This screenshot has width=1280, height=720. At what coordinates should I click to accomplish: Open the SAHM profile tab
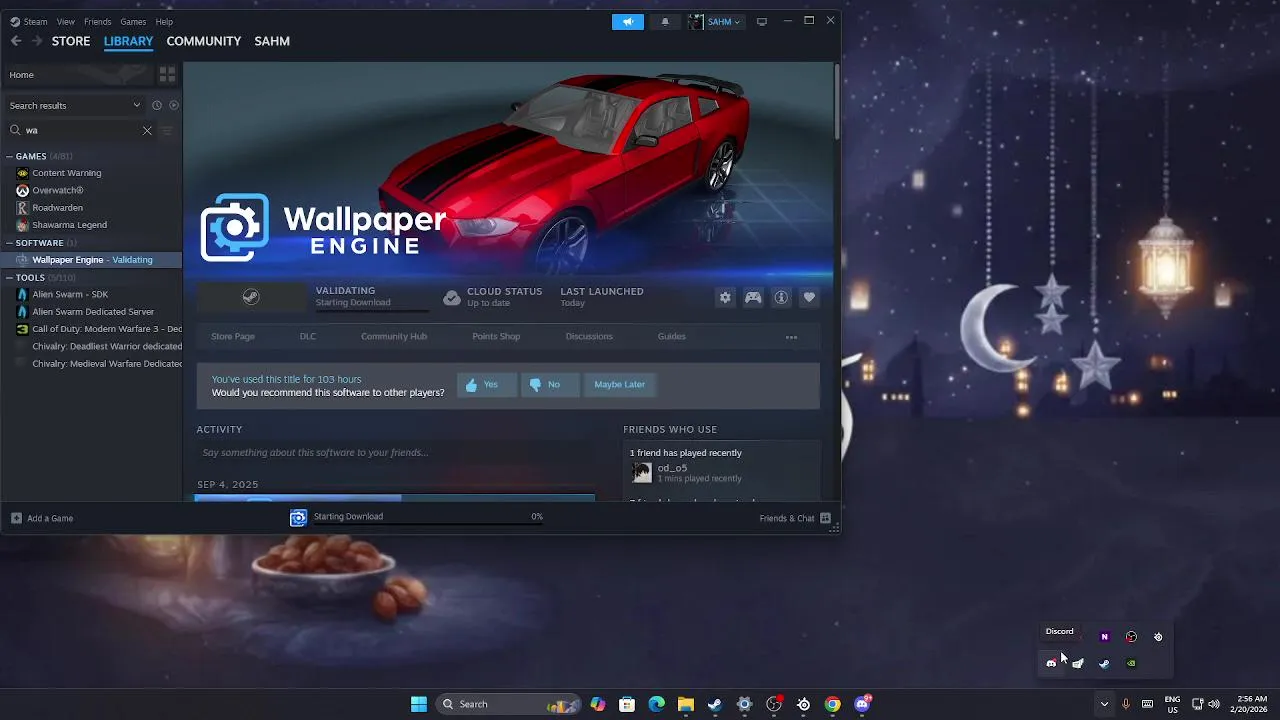(x=272, y=41)
